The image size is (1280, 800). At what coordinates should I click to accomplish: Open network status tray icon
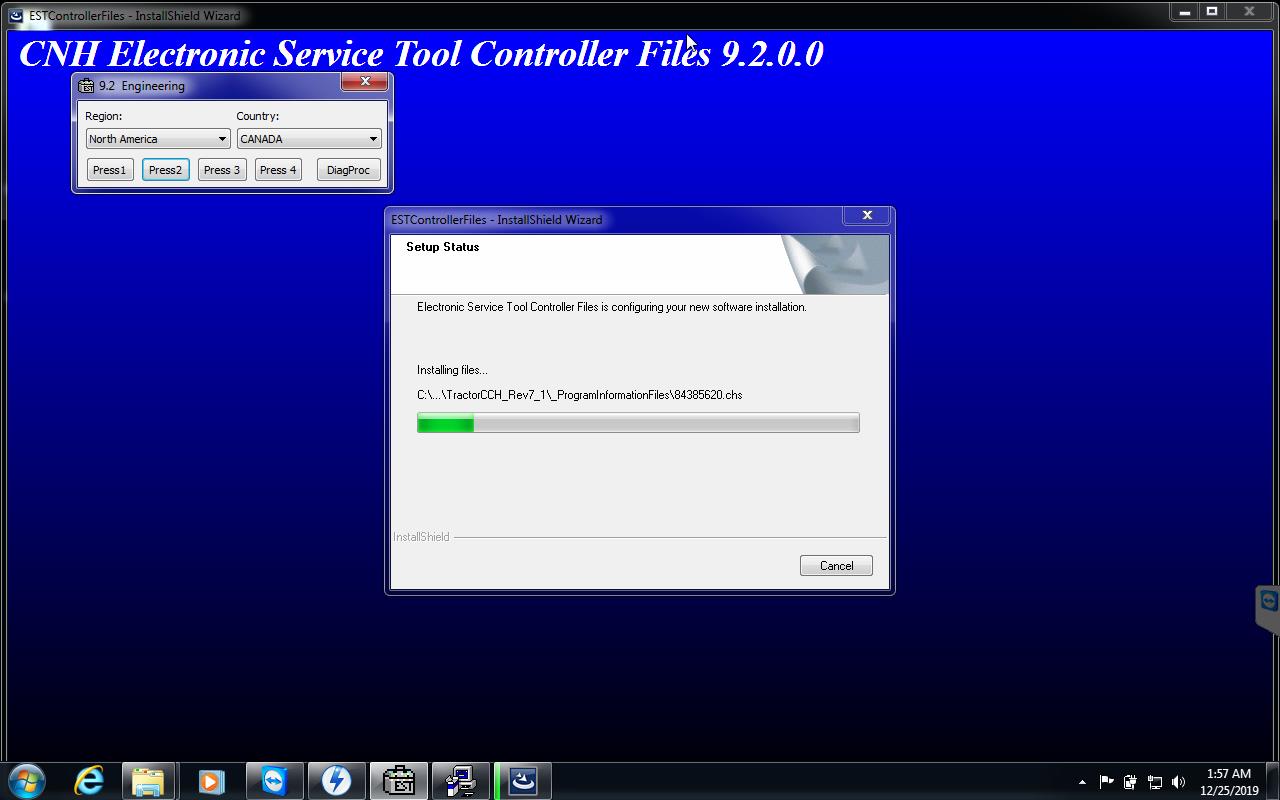(1154, 782)
